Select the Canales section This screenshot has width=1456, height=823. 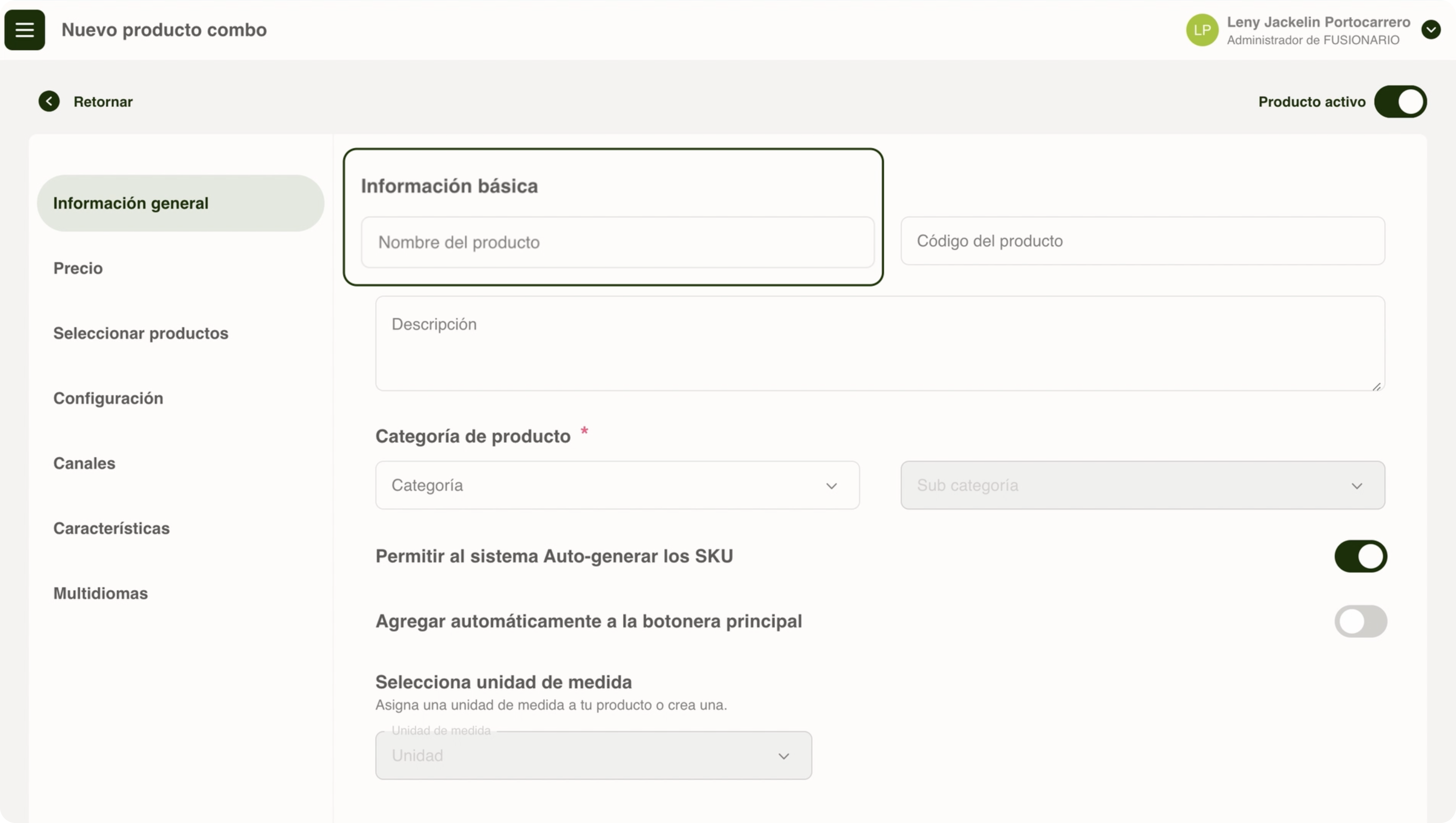pyautogui.click(x=84, y=463)
